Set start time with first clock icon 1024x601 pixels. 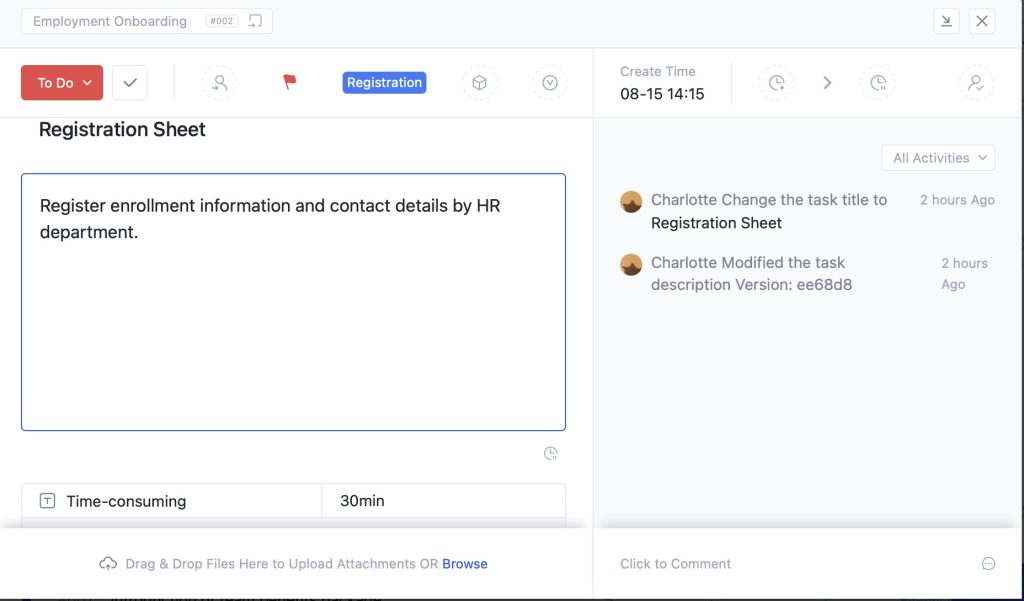click(776, 83)
